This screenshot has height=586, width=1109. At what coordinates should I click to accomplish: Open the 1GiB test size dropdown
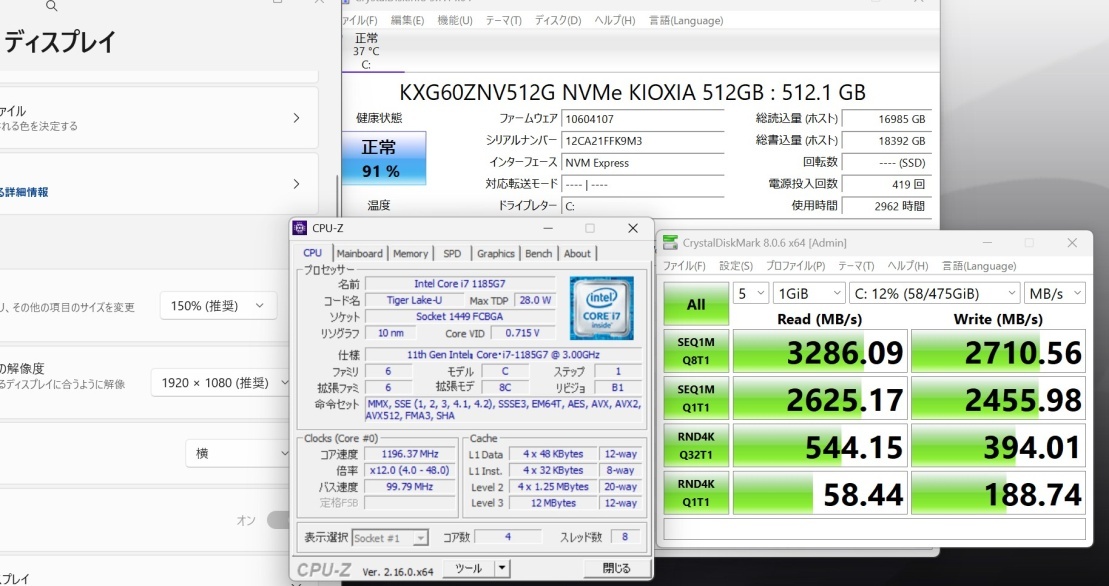coord(809,293)
